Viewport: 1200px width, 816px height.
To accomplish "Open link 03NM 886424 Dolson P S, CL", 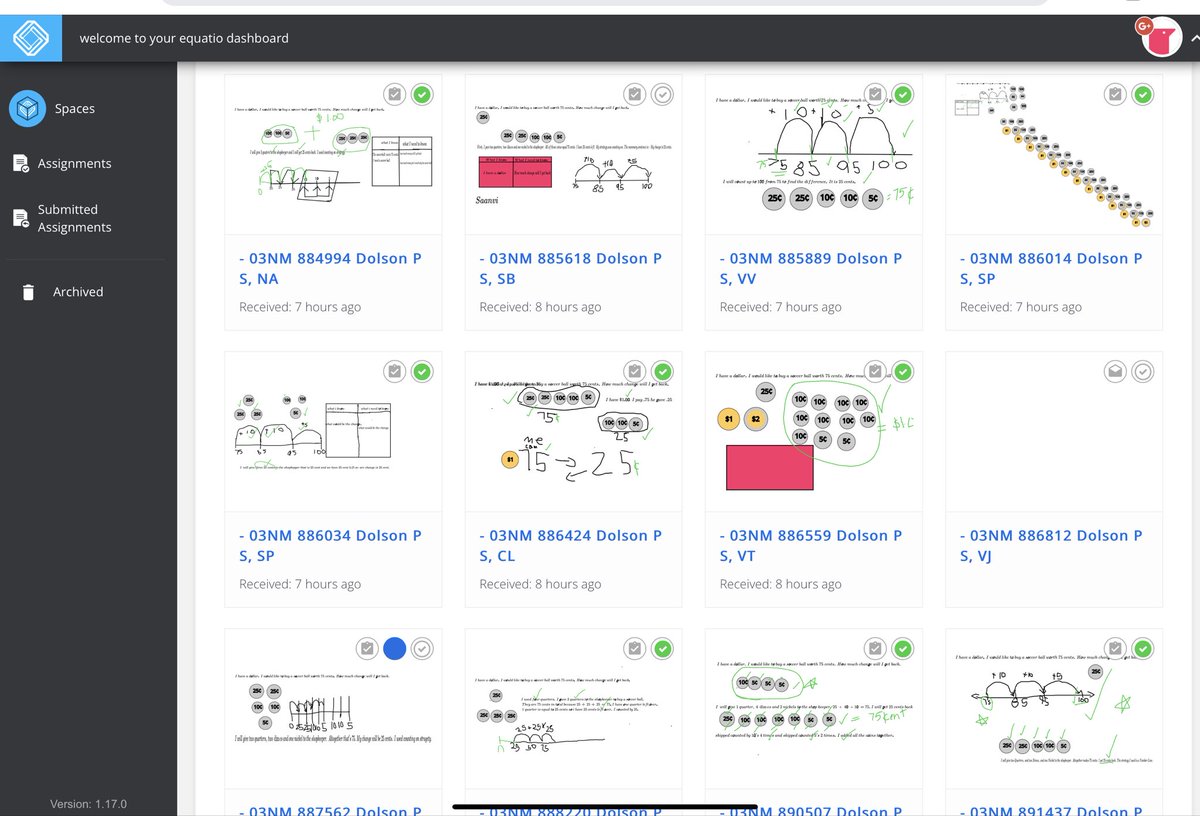I will [571, 545].
